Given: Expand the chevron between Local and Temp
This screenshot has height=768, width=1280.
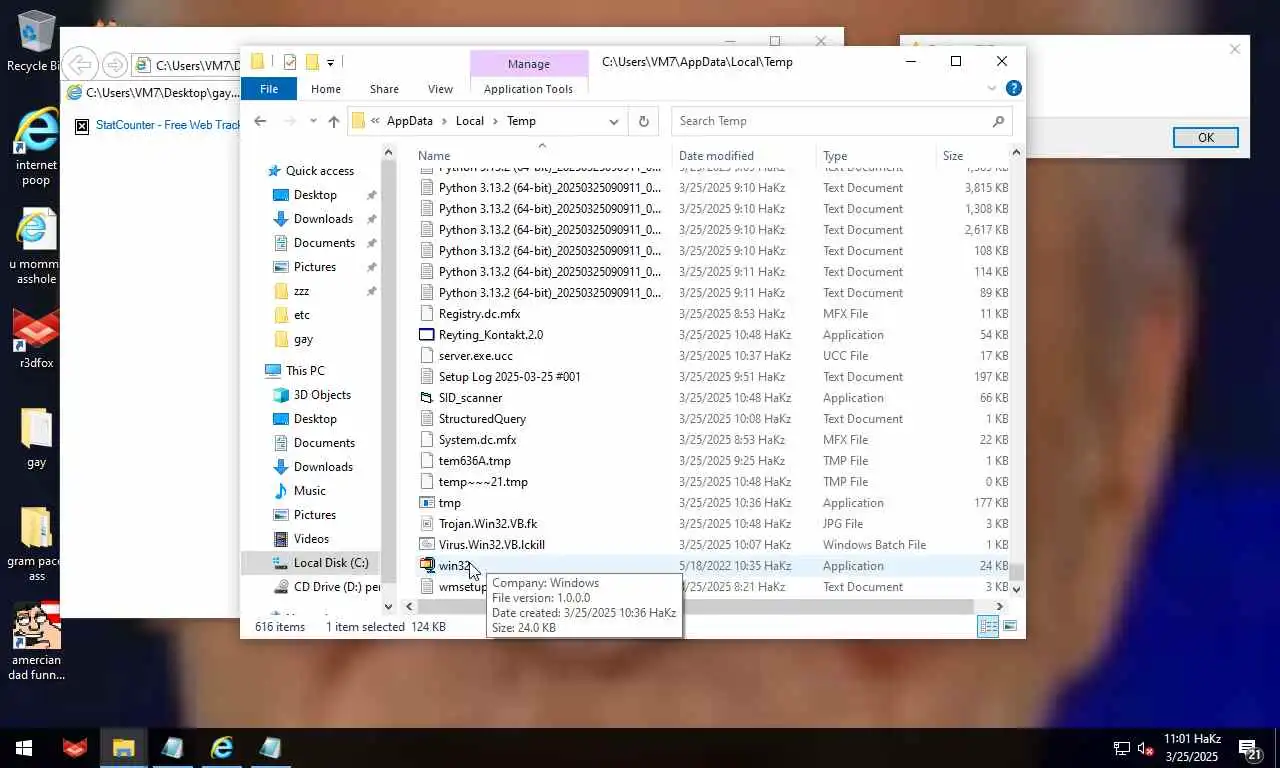Looking at the screenshot, I should (495, 121).
